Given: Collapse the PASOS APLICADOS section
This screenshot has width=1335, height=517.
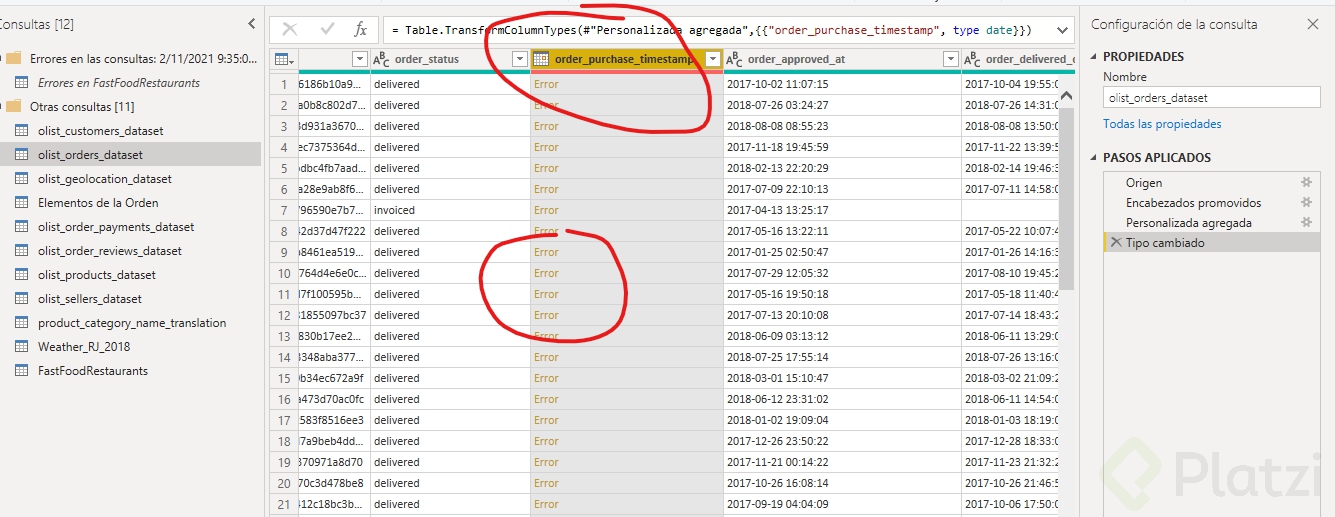Looking at the screenshot, I should [x=1094, y=158].
